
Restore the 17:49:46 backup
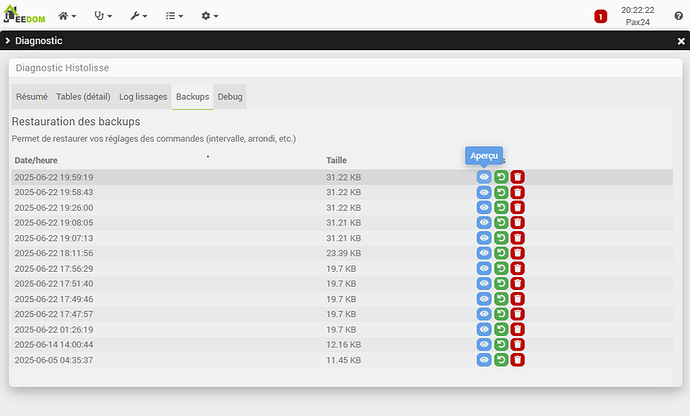coord(501,299)
